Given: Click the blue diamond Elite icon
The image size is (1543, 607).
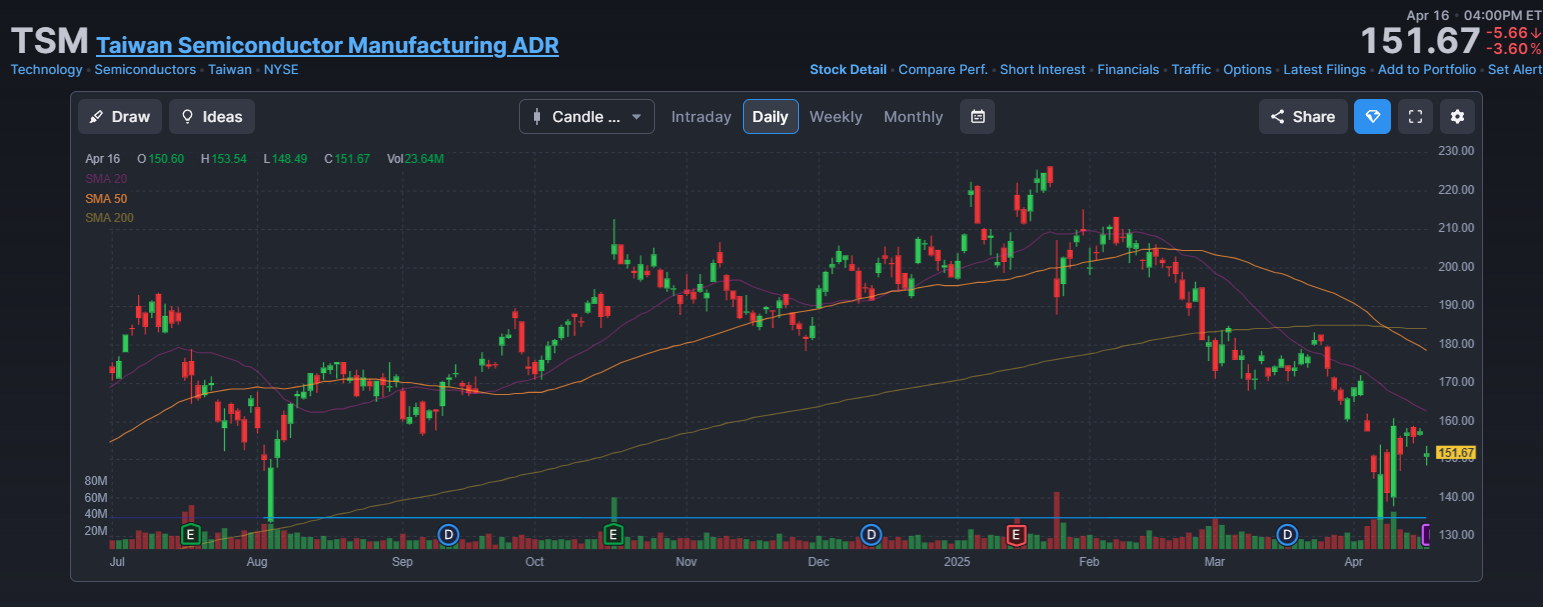Looking at the screenshot, I should click(x=1372, y=117).
